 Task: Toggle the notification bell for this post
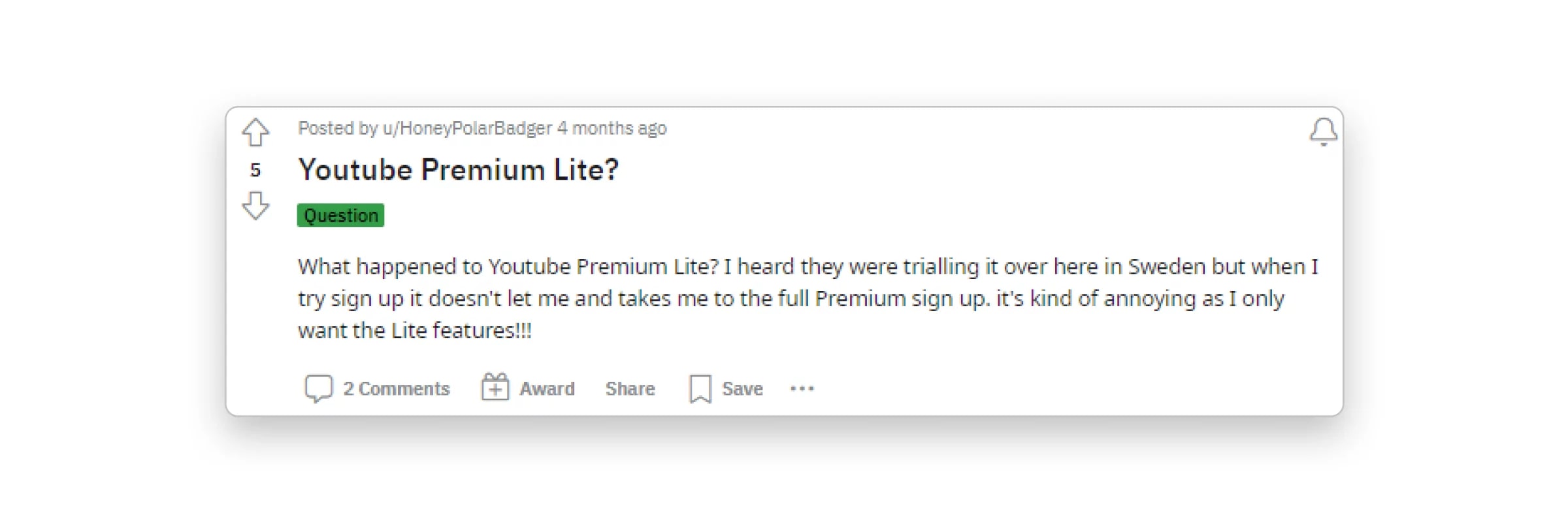pos(1324,131)
